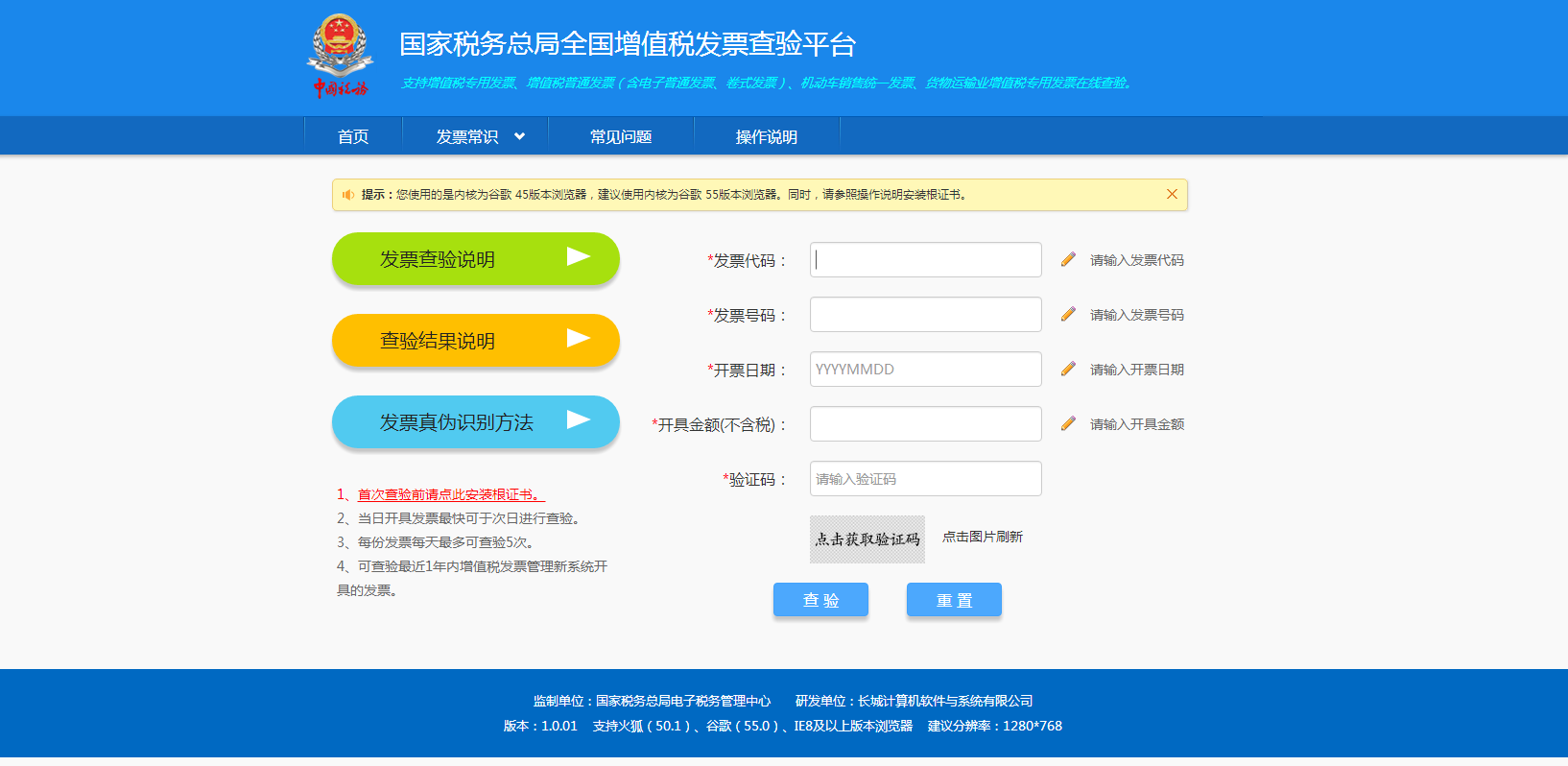Click the pencil icon beside 请输入开票日期
Image resolution: width=1568 pixels, height=766 pixels.
pyautogui.click(x=1068, y=369)
